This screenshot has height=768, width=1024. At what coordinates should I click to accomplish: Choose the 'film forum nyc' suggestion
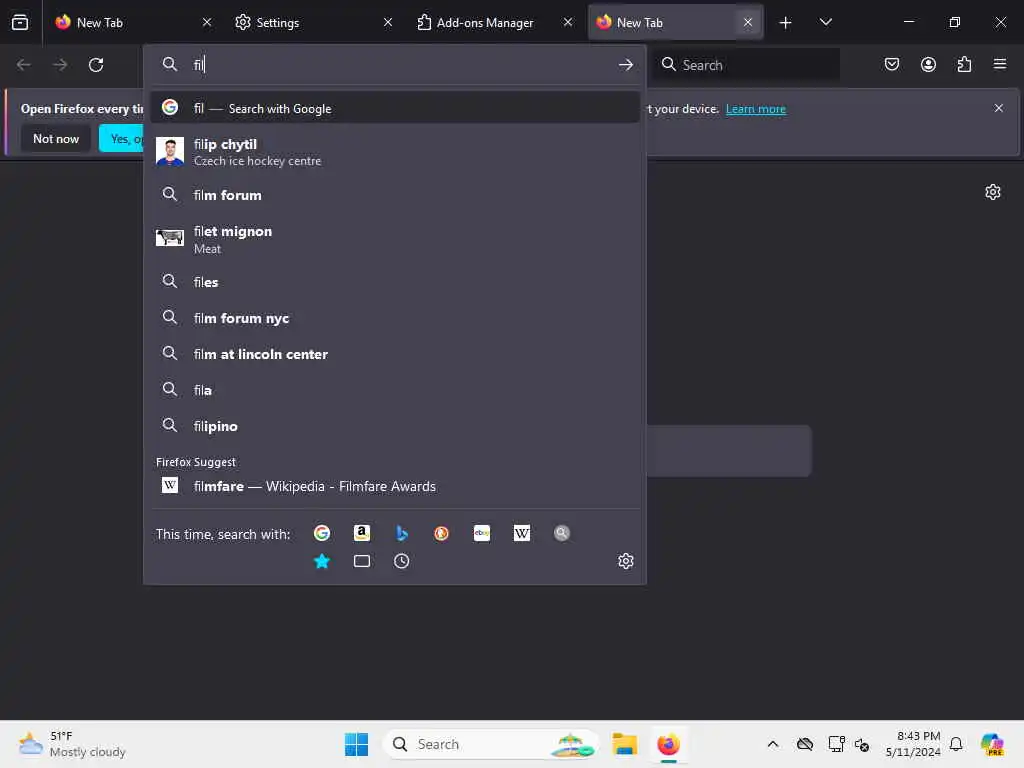(394, 318)
